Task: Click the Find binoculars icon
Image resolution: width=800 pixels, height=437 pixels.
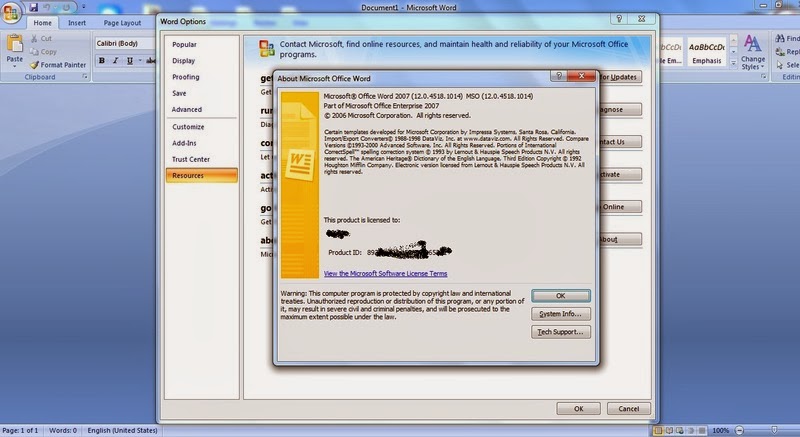Action: tap(780, 38)
